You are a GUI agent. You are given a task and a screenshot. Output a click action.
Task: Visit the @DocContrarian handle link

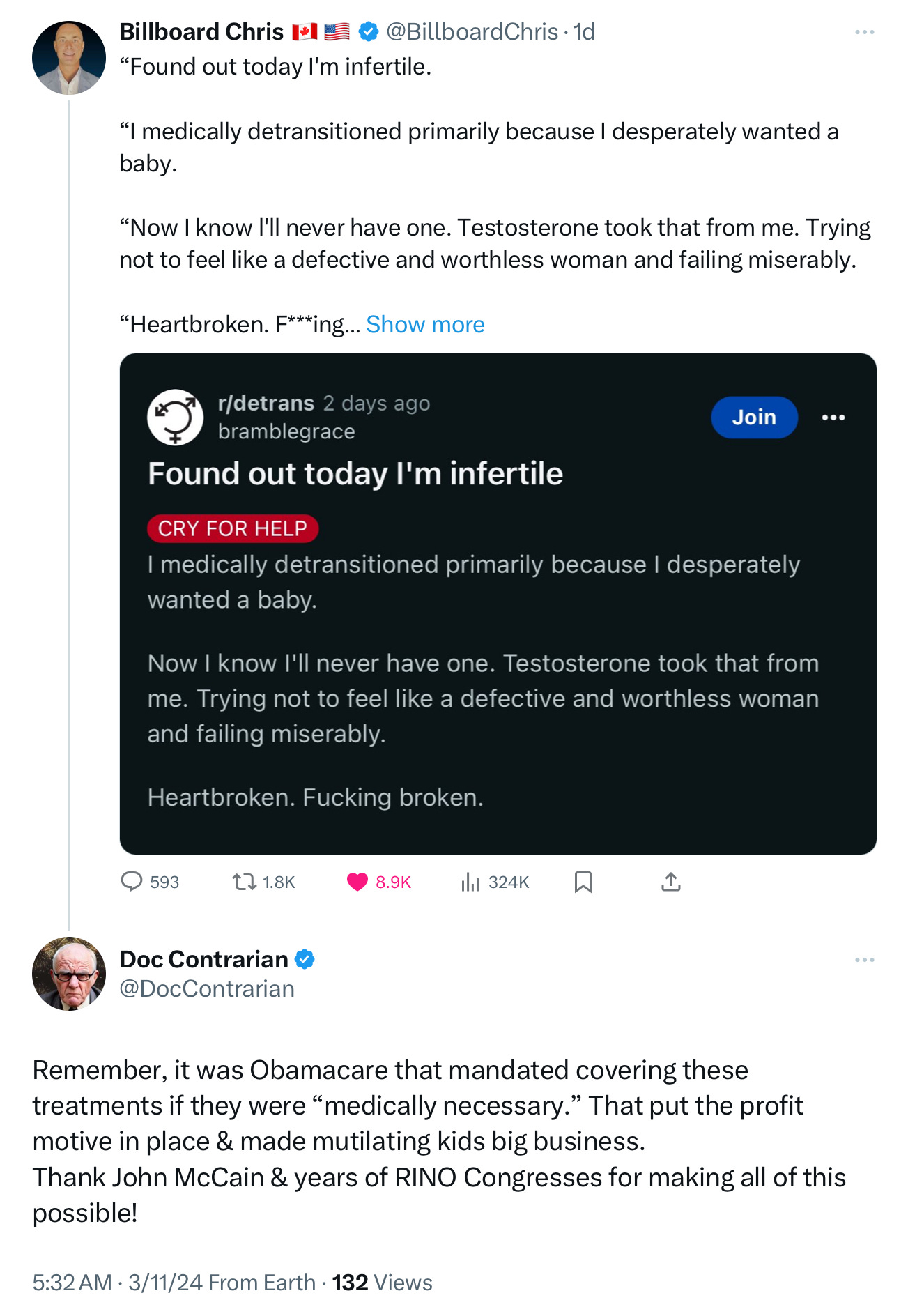pyautogui.click(x=207, y=989)
